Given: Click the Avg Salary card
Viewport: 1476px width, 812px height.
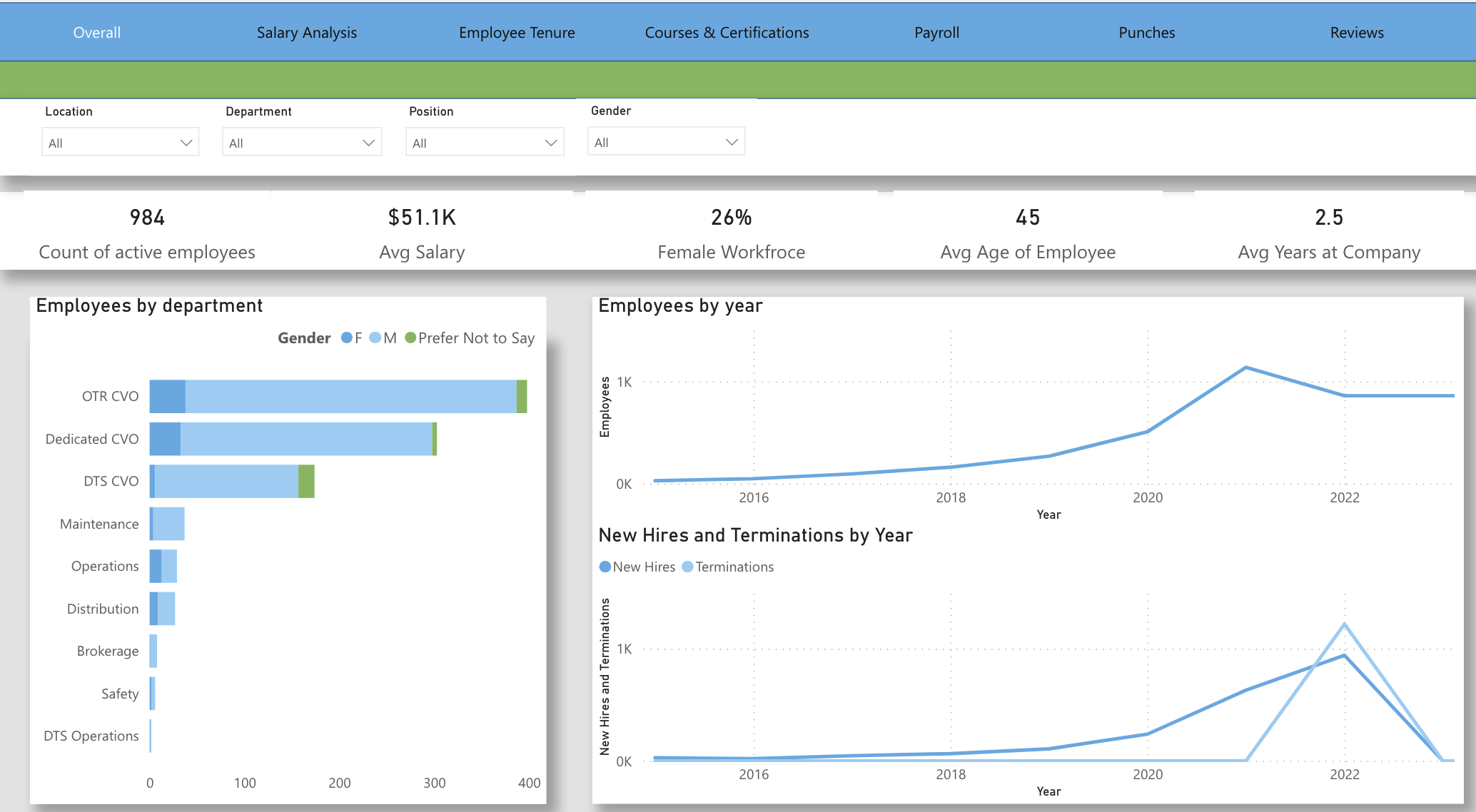Looking at the screenshot, I should coord(422,233).
